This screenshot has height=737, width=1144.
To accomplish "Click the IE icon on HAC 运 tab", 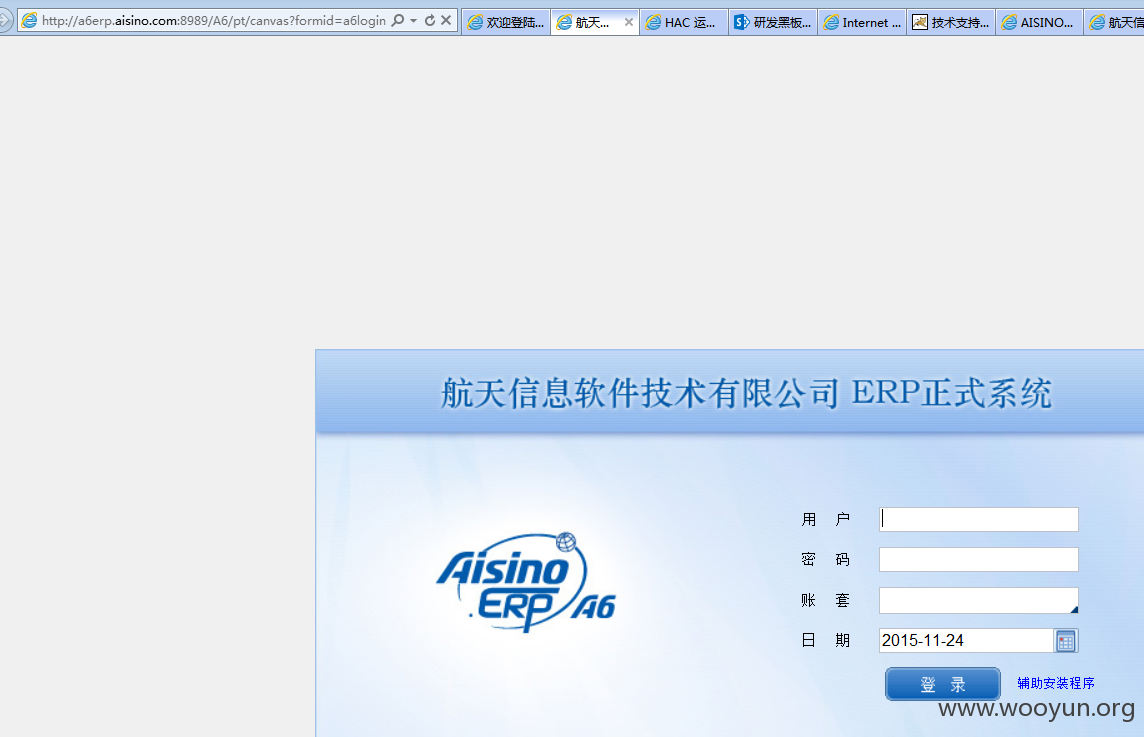I will click(x=653, y=23).
